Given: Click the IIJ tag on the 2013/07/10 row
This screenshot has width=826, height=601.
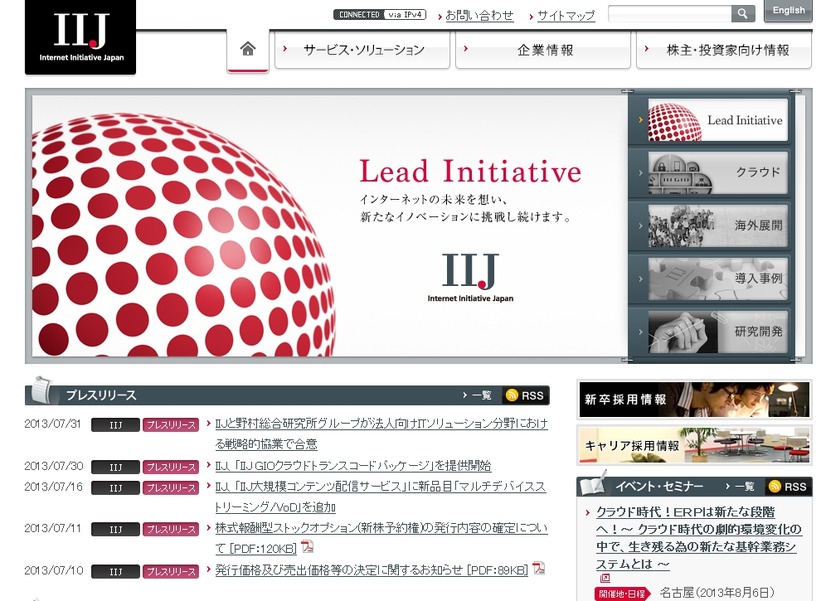Looking at the screenshot, I should click(x=115, y=572).
